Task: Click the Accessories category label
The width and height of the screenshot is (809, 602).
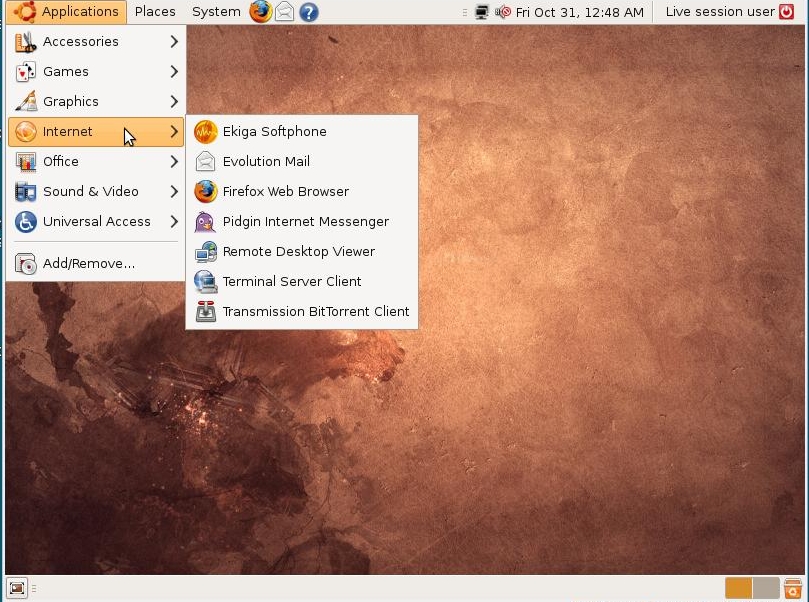Action: coord(80,41)
